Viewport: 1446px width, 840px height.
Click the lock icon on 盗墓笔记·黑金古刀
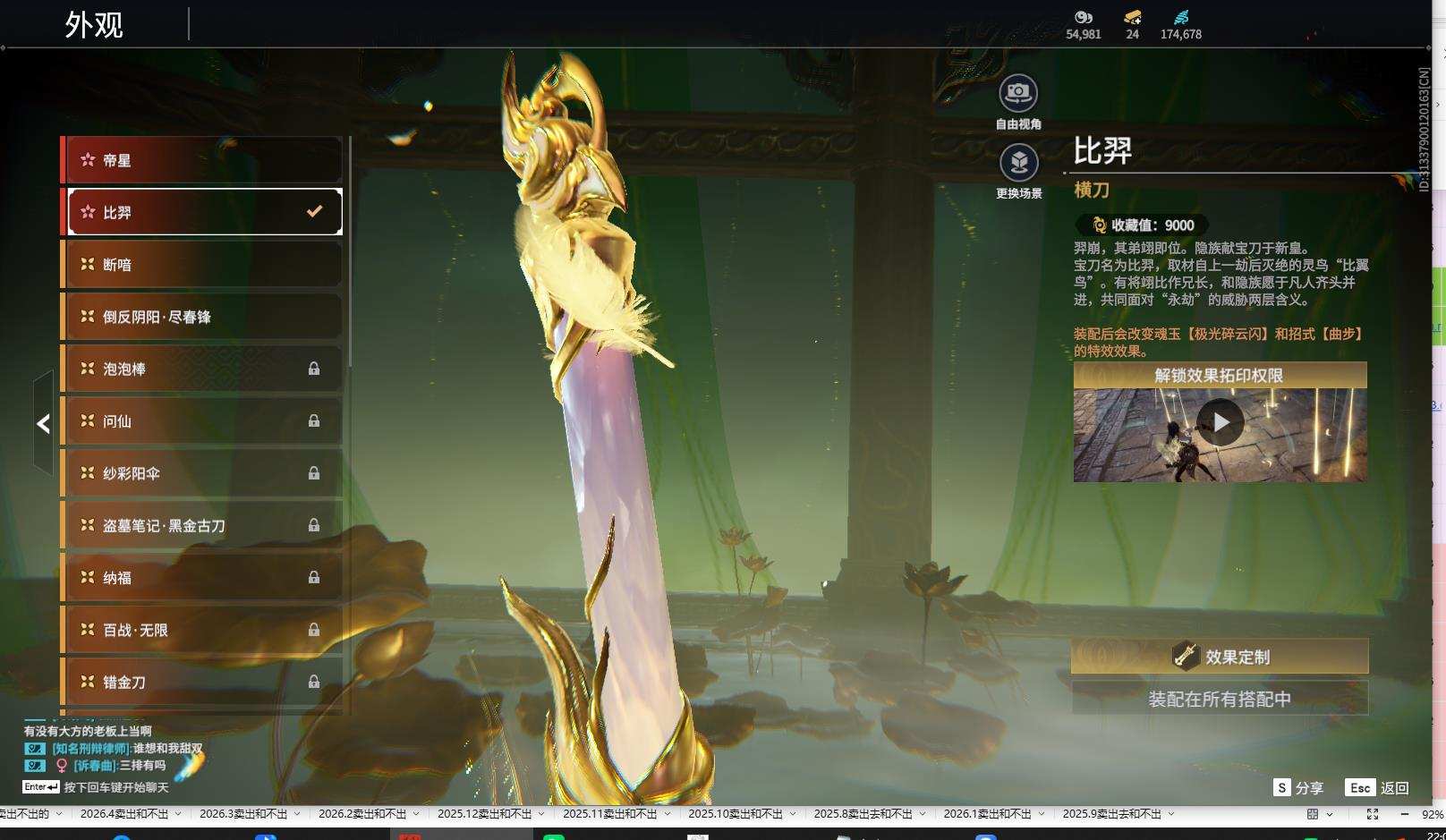314,525
